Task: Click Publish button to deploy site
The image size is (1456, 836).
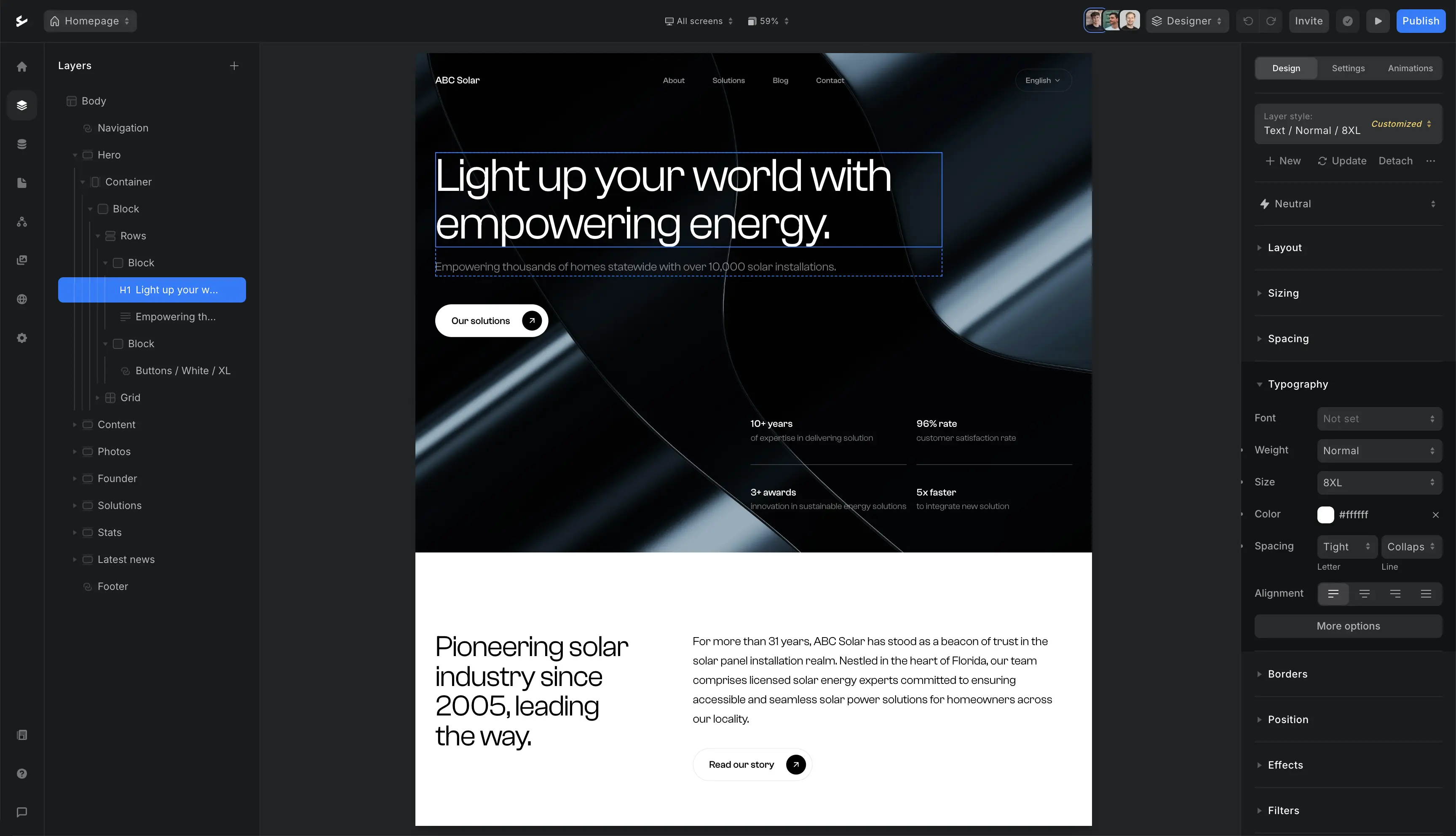Action: pyautogui.click(x=1421, y=20)
